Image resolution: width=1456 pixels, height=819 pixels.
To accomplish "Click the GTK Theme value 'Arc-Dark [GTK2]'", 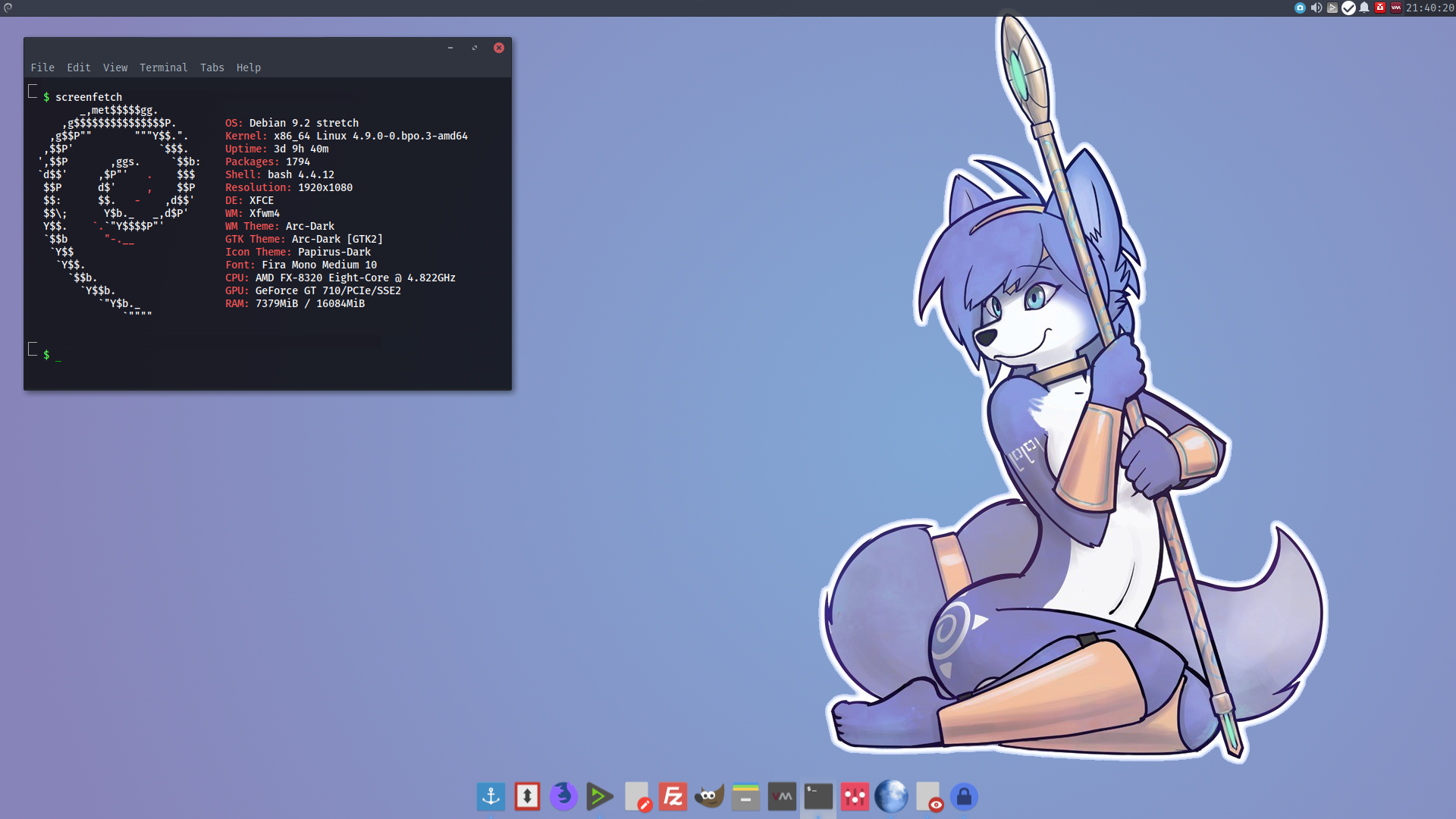I will click(337, 239).
